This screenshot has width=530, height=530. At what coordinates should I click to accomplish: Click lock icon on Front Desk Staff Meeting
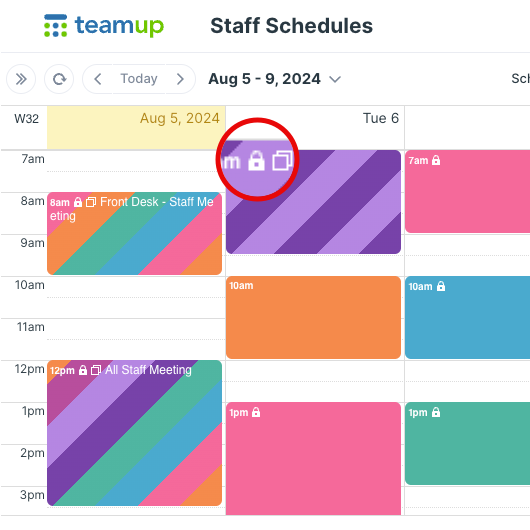pyautogui.click(x=78, y=202)
